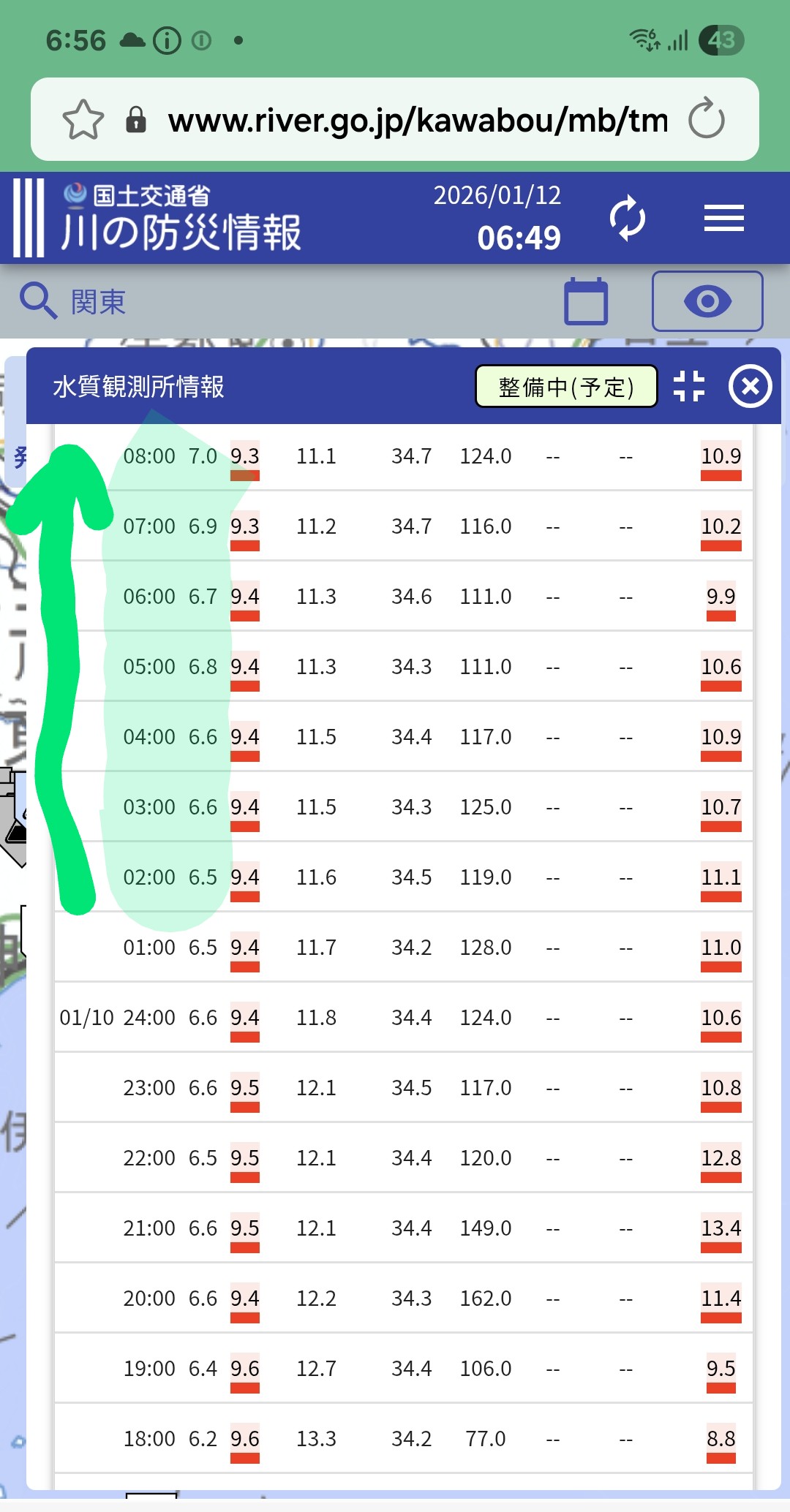
Task: Collapse the 水質観測所情報 panel with shrink icon
Action: 688,386
